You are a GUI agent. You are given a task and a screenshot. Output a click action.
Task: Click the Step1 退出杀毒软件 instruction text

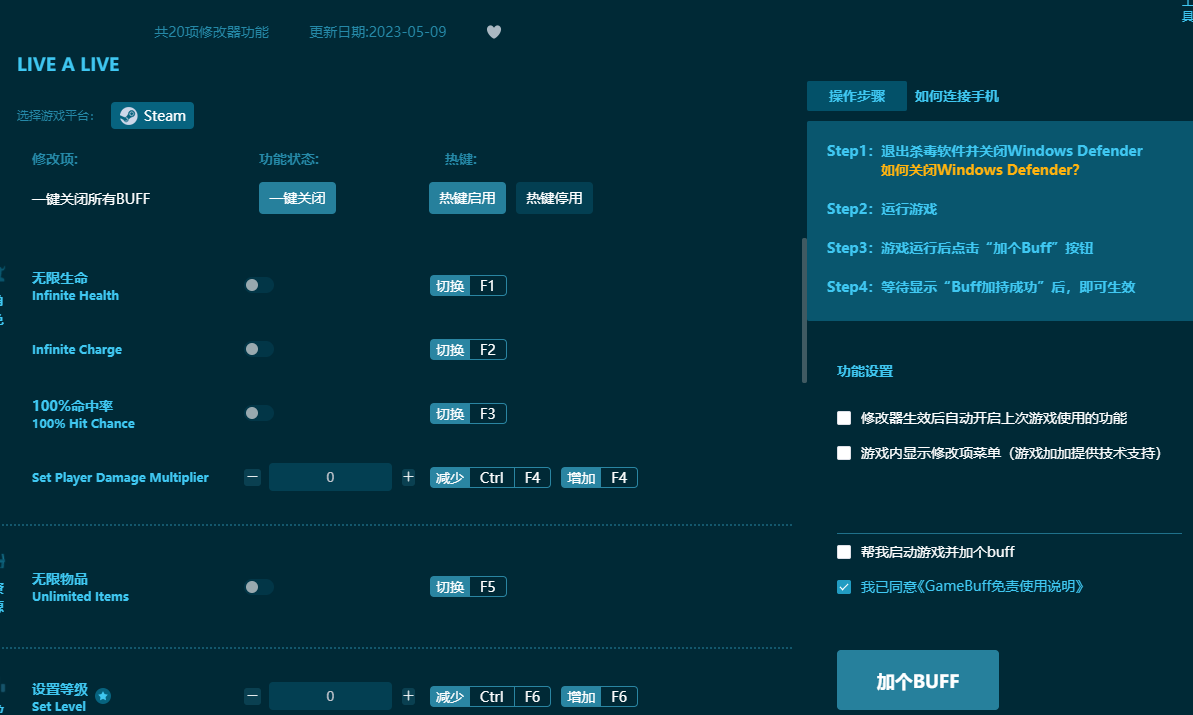pos(985,151)
